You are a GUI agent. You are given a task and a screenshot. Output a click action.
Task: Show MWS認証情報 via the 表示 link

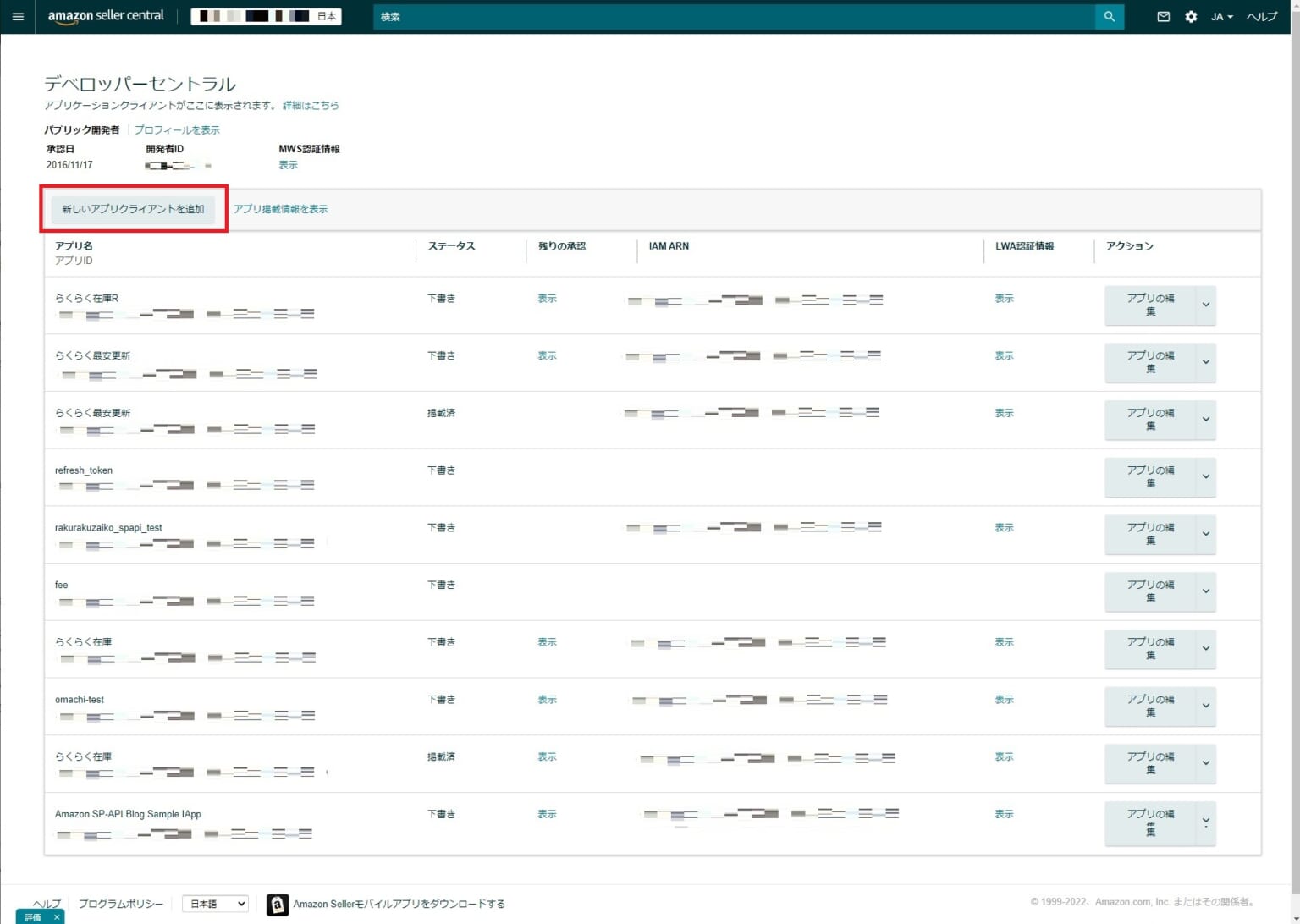point(287,165)
